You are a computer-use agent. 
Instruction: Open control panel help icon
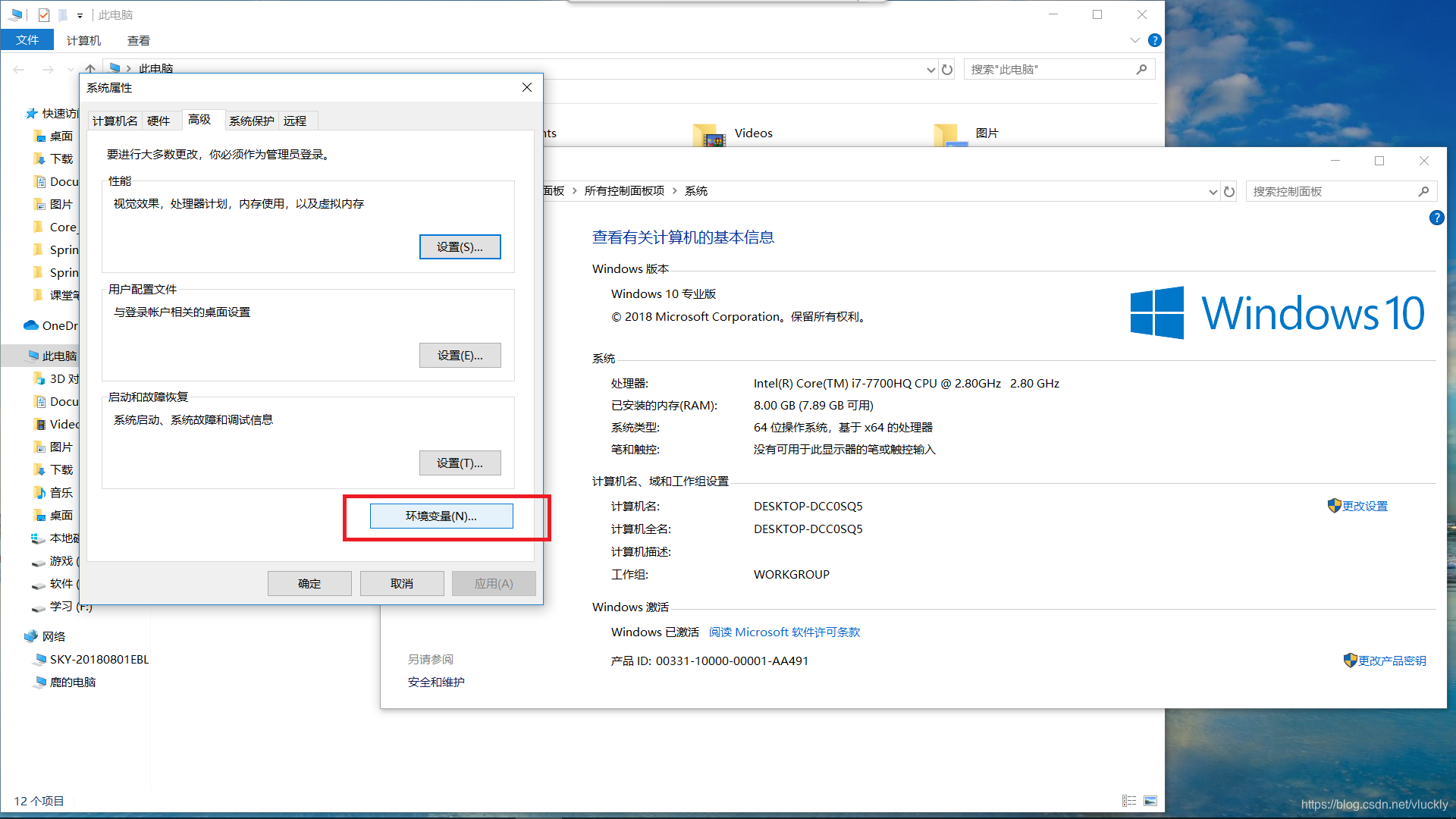[x=1436, y=218]
